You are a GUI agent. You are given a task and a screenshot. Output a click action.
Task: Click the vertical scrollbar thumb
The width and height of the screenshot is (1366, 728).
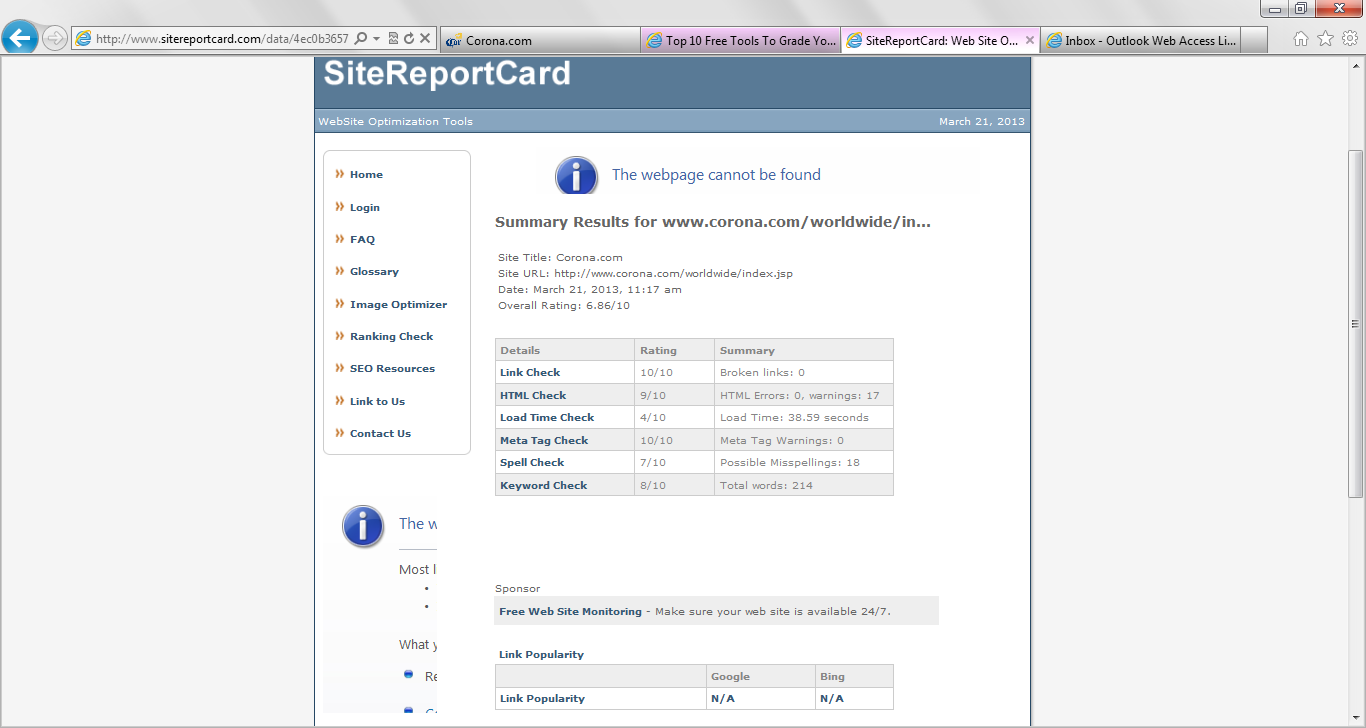[x=1356, y=323]
